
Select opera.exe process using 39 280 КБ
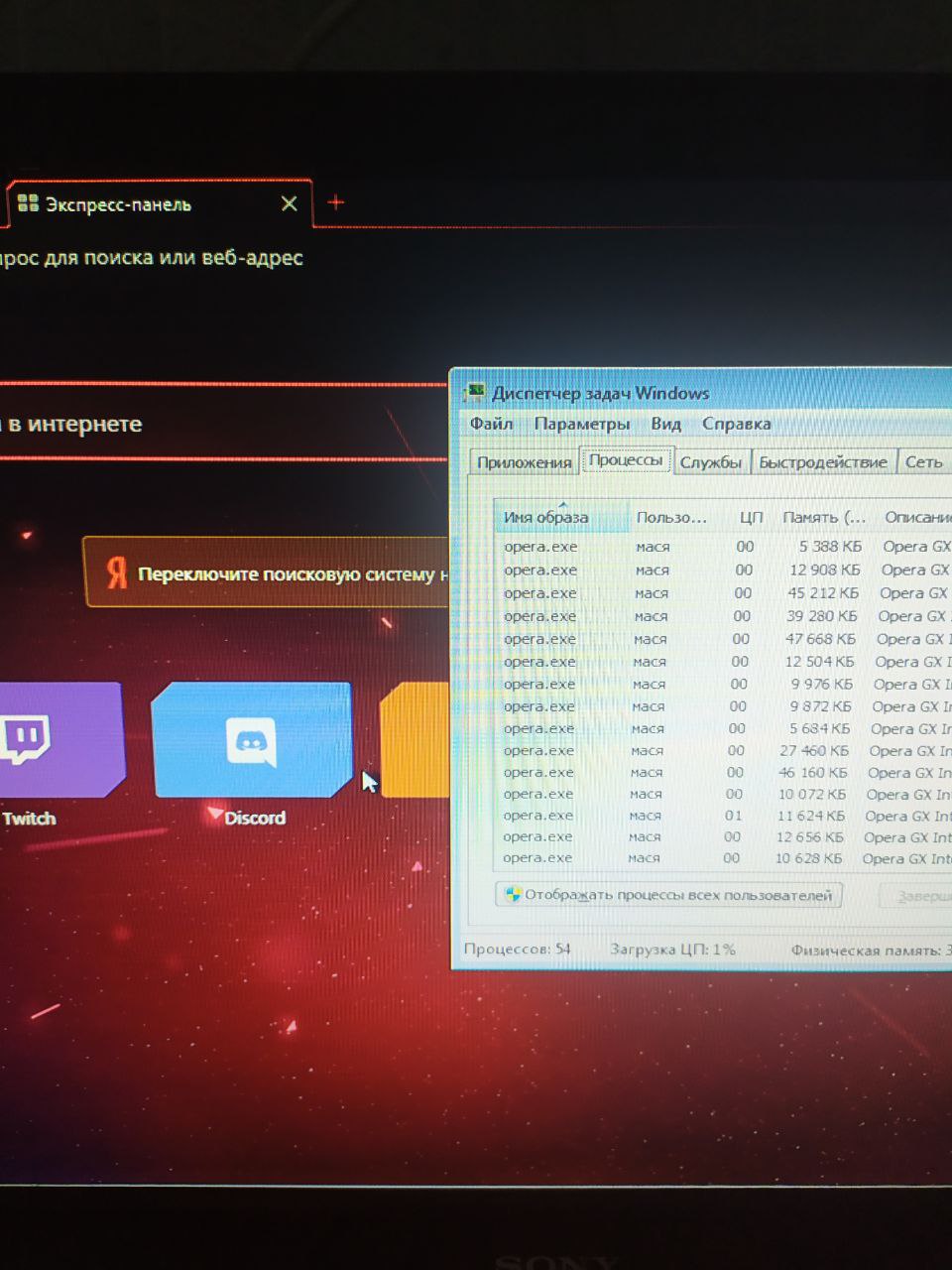tap(724, 616)
